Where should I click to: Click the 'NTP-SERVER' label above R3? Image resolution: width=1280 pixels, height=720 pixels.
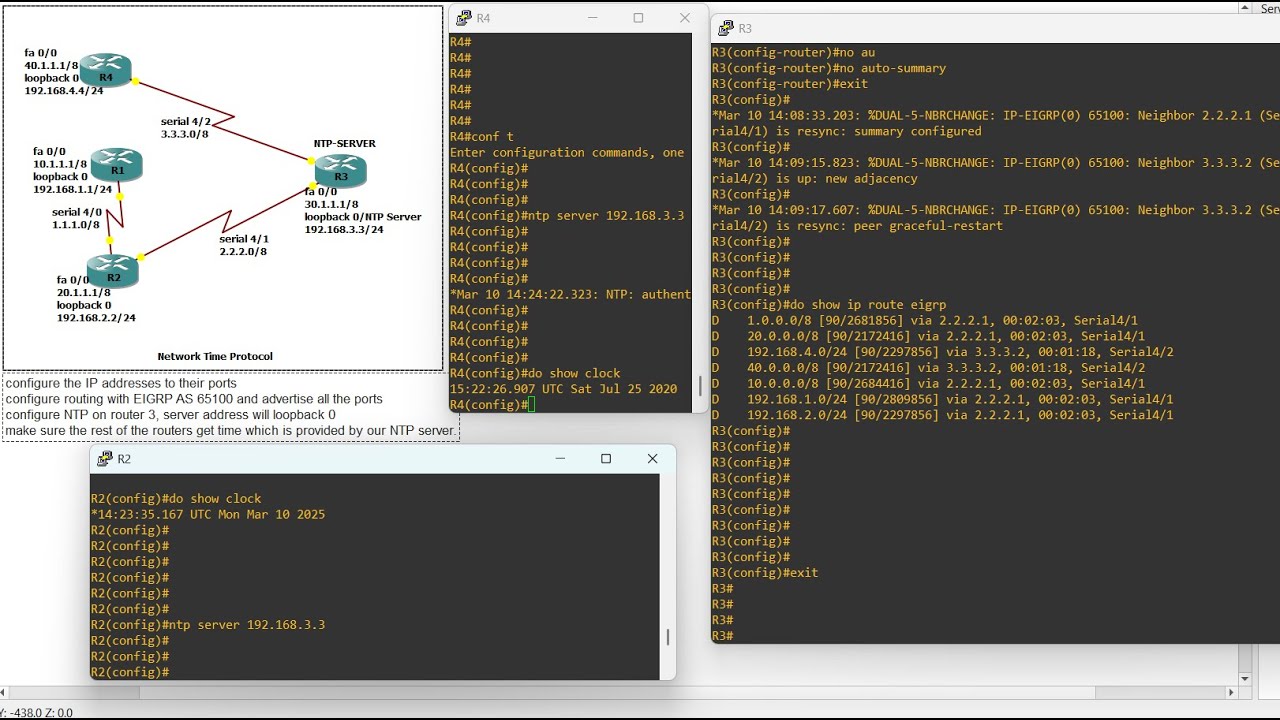click(345, 143)
